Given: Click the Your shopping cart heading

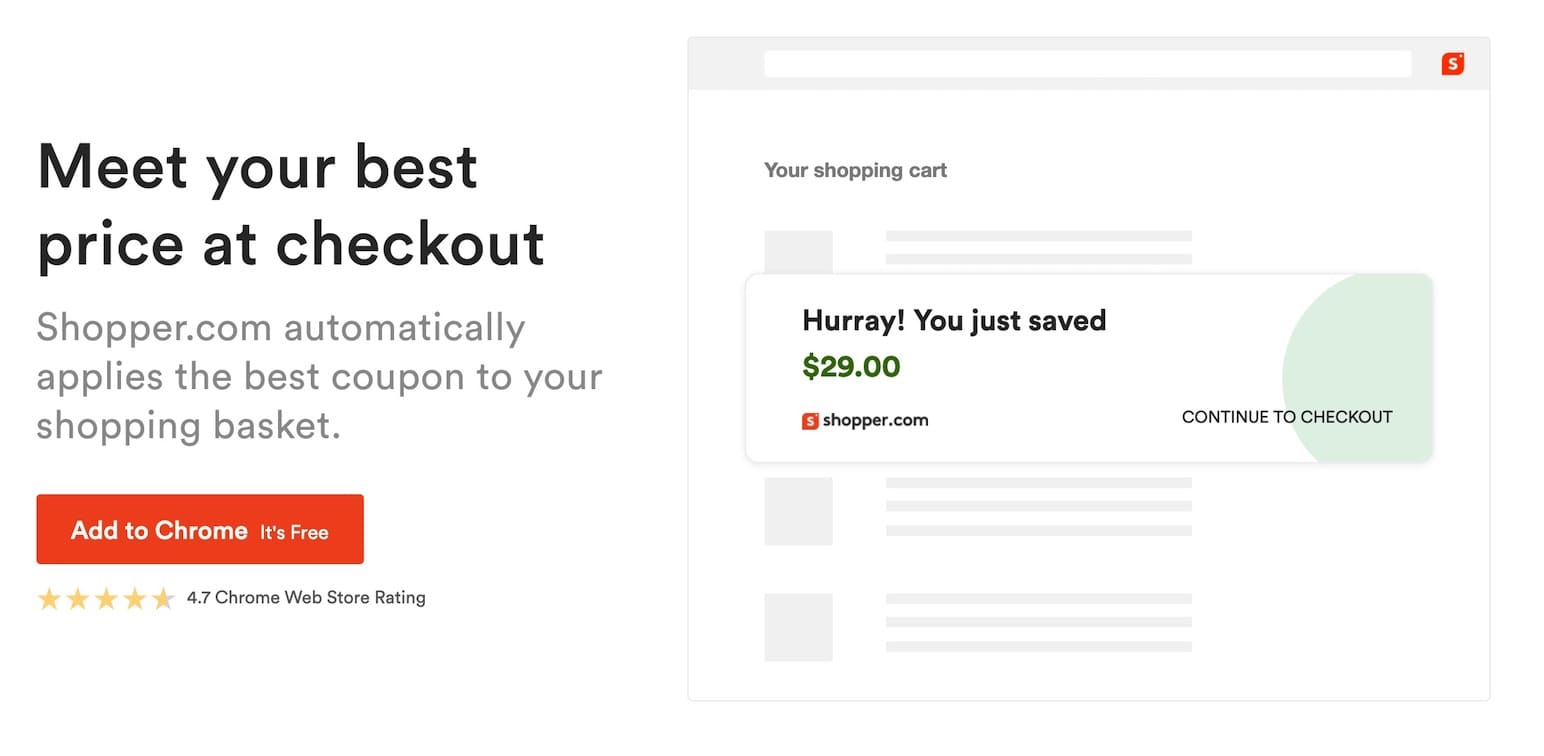Looking at the screenshot, I should 855,170.
